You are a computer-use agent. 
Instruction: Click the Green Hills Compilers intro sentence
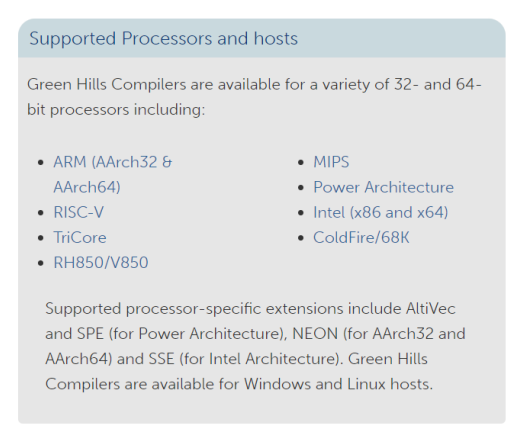[x=254, y=97]
